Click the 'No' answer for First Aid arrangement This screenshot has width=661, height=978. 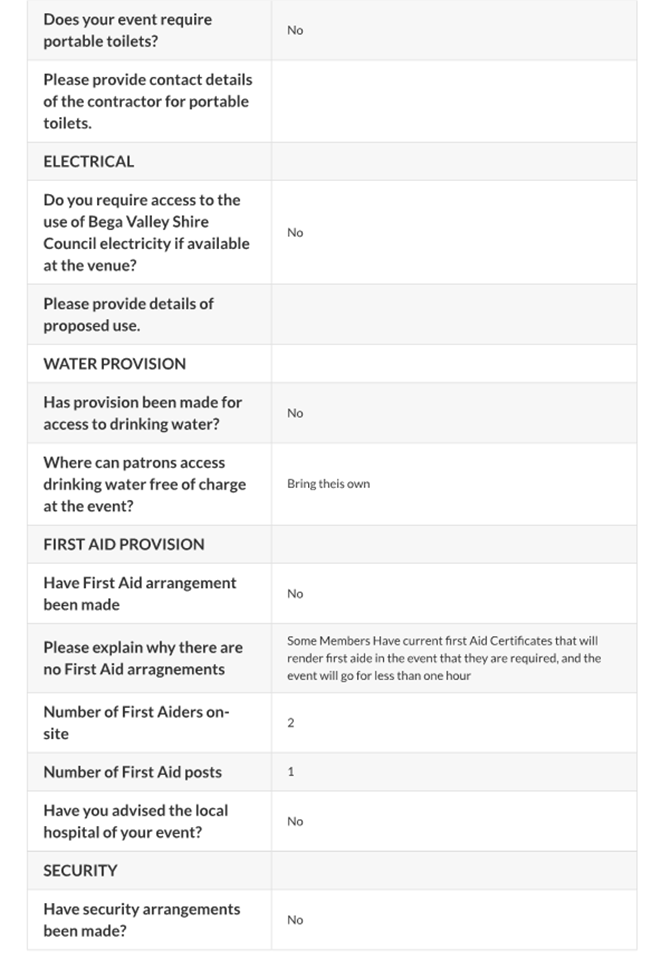pos(295,594)
